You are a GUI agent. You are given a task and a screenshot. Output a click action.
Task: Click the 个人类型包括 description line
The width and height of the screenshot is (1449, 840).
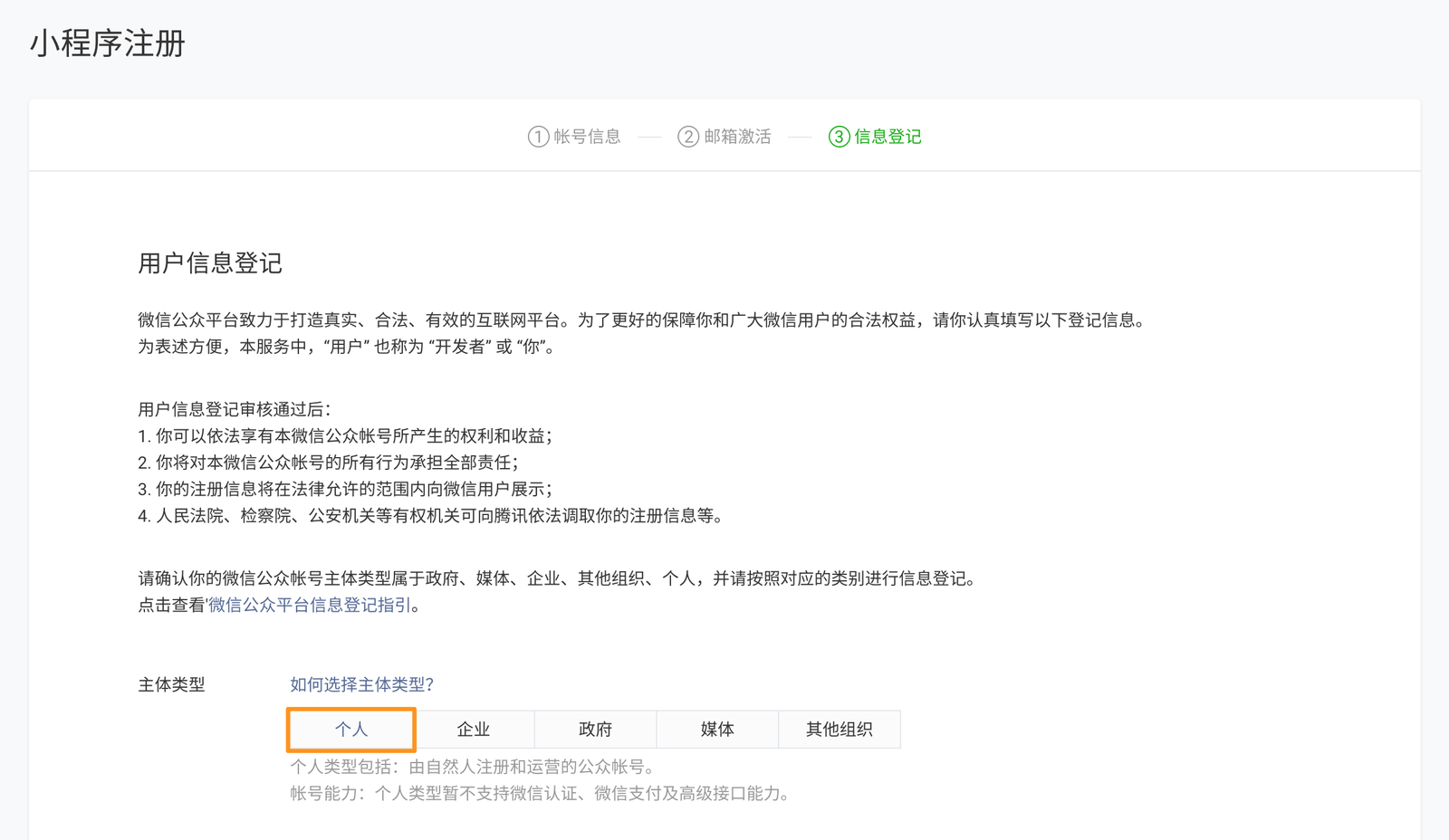pyautogui.click(x=471, y=767)
